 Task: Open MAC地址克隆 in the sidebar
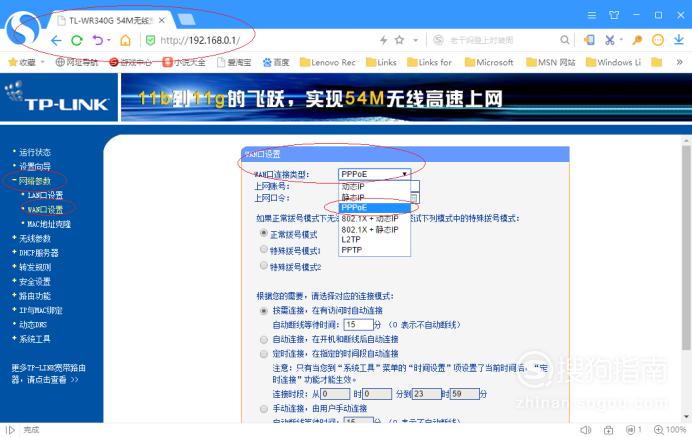(x=49, y=224)
